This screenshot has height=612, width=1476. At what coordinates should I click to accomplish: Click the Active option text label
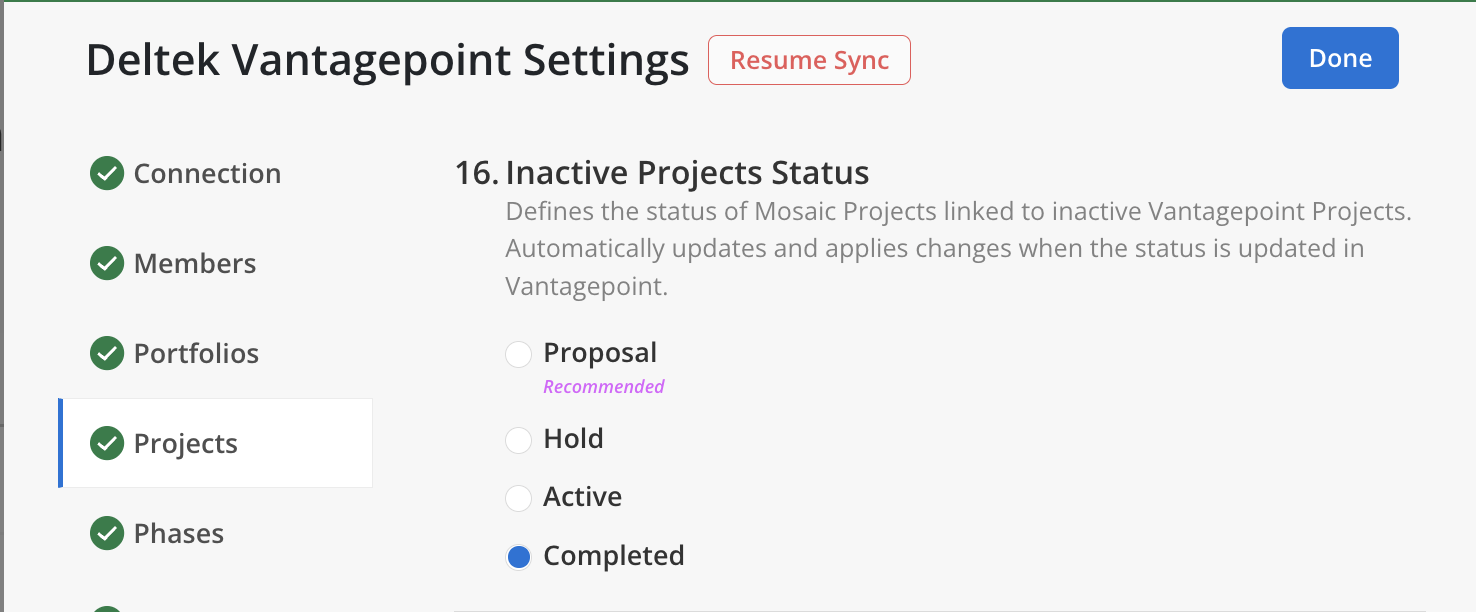point(582,497)
